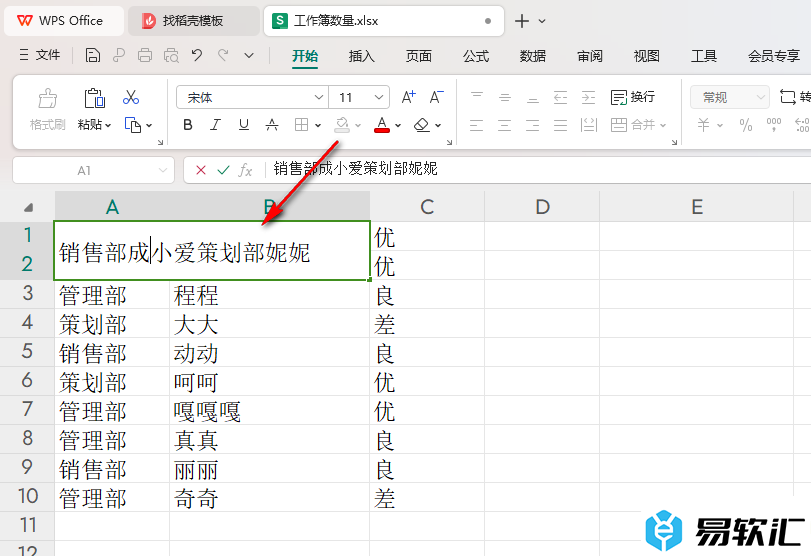Open the 文件 file menu

pos(40,55)
